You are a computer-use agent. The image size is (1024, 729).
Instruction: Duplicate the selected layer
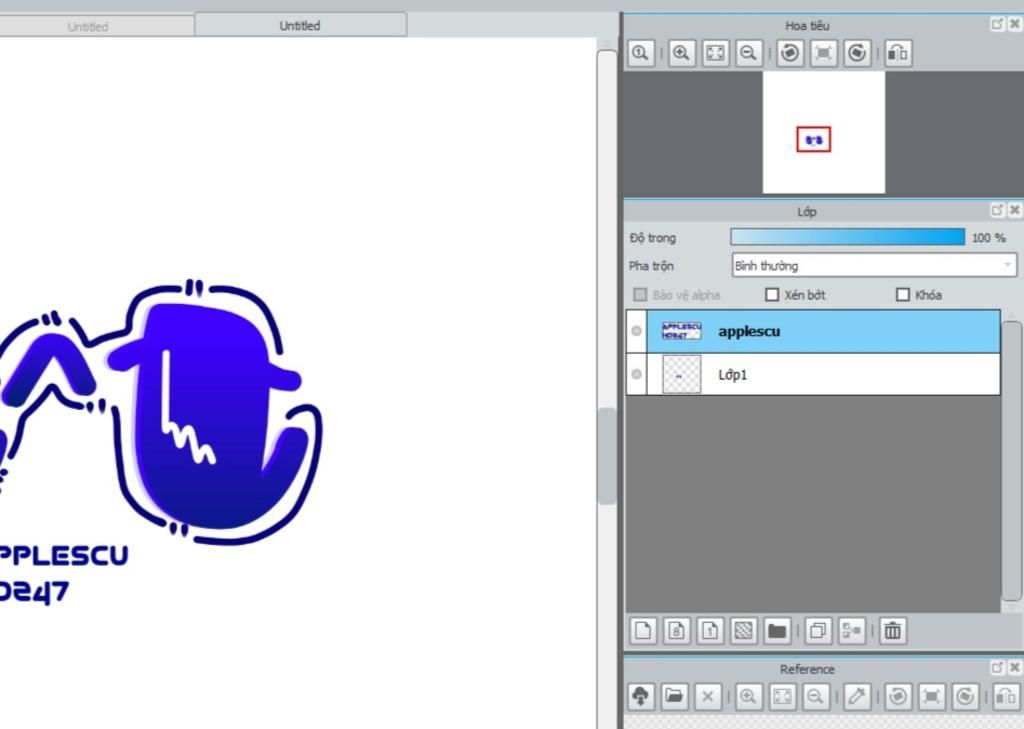click(x=818, y=631)
